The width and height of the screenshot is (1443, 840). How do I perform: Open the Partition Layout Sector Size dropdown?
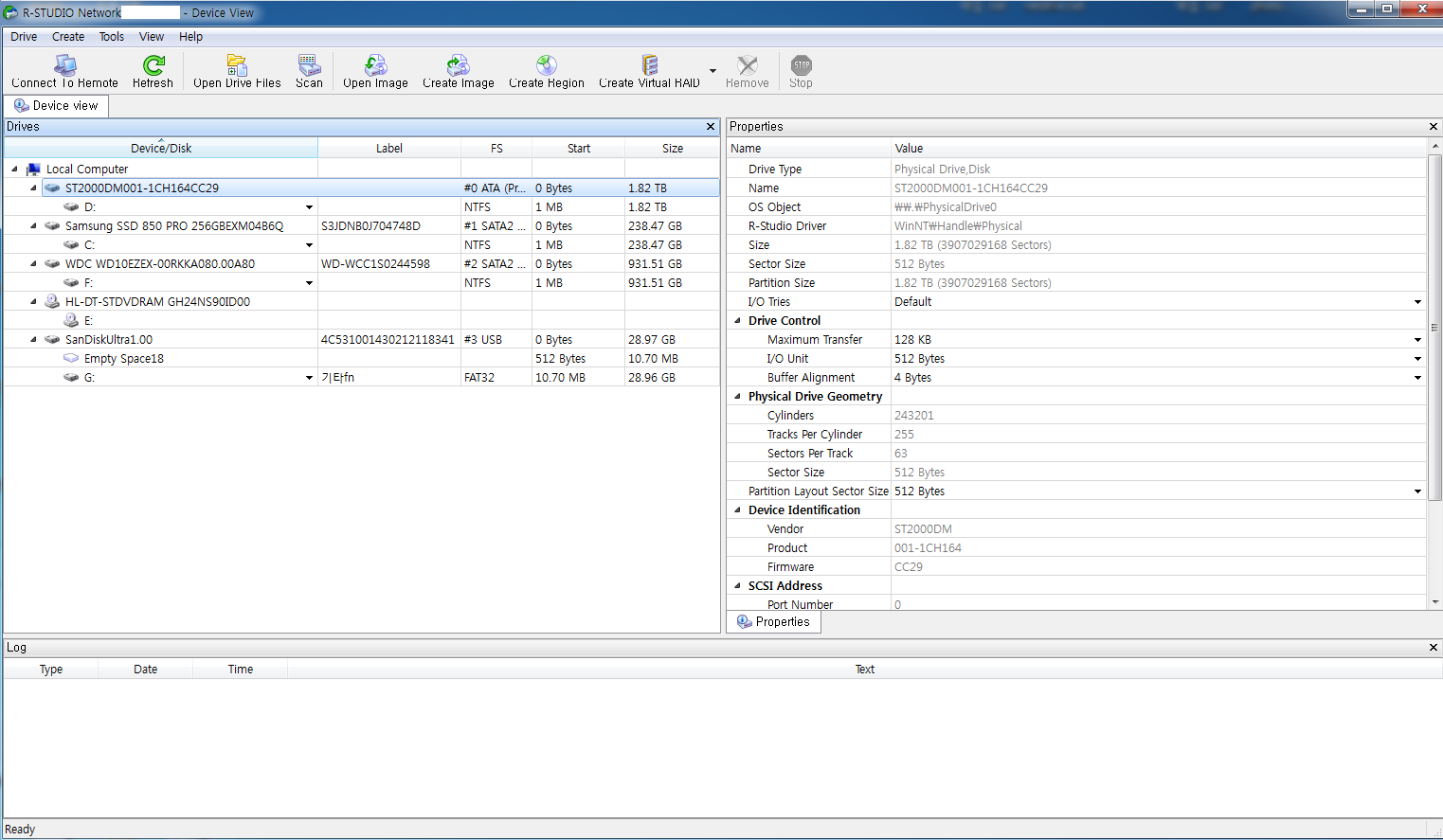(x=1417, y=491)
